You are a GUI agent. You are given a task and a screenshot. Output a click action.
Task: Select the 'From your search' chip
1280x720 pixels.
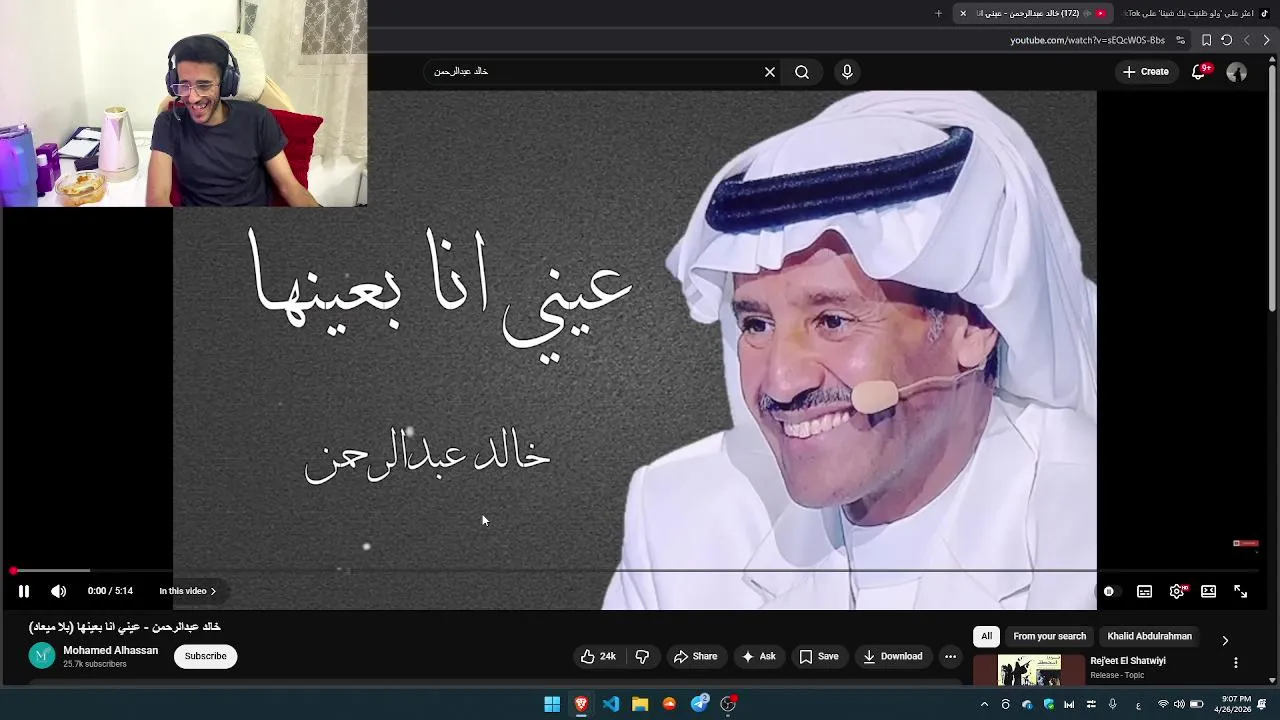click(x=1049, y=636)
